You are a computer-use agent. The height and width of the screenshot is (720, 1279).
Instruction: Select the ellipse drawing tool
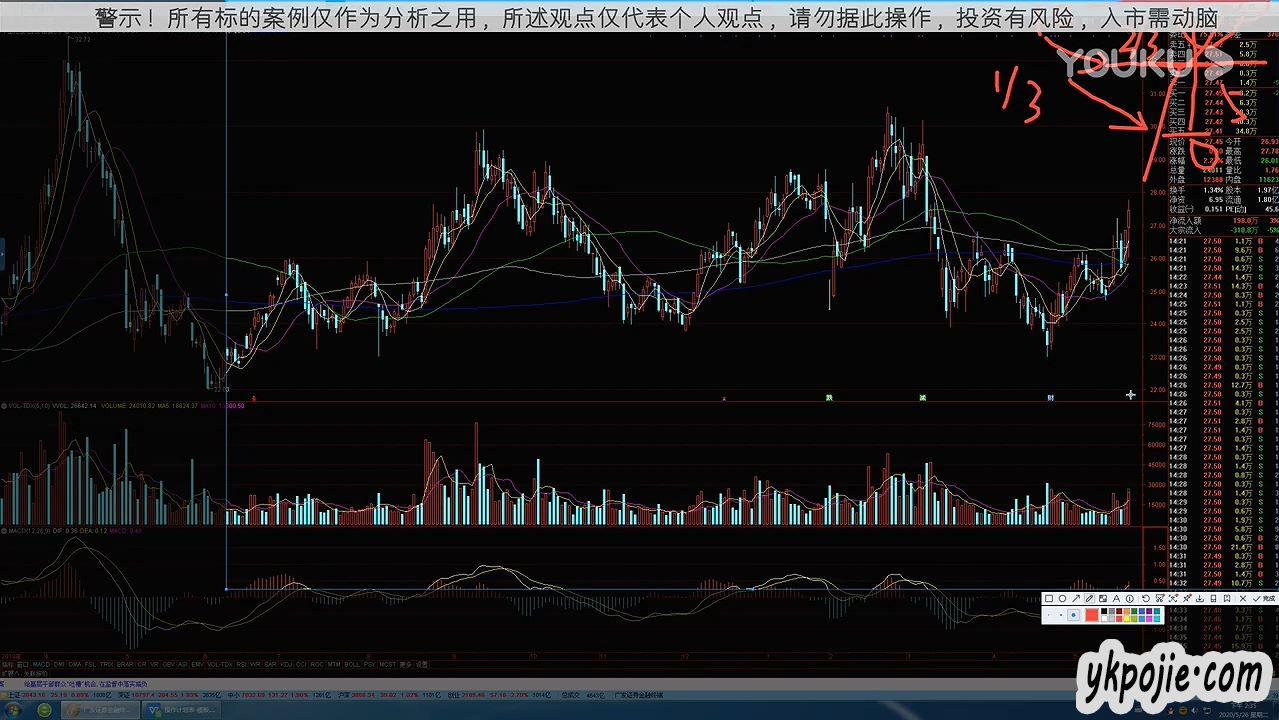coord(1062,599)
